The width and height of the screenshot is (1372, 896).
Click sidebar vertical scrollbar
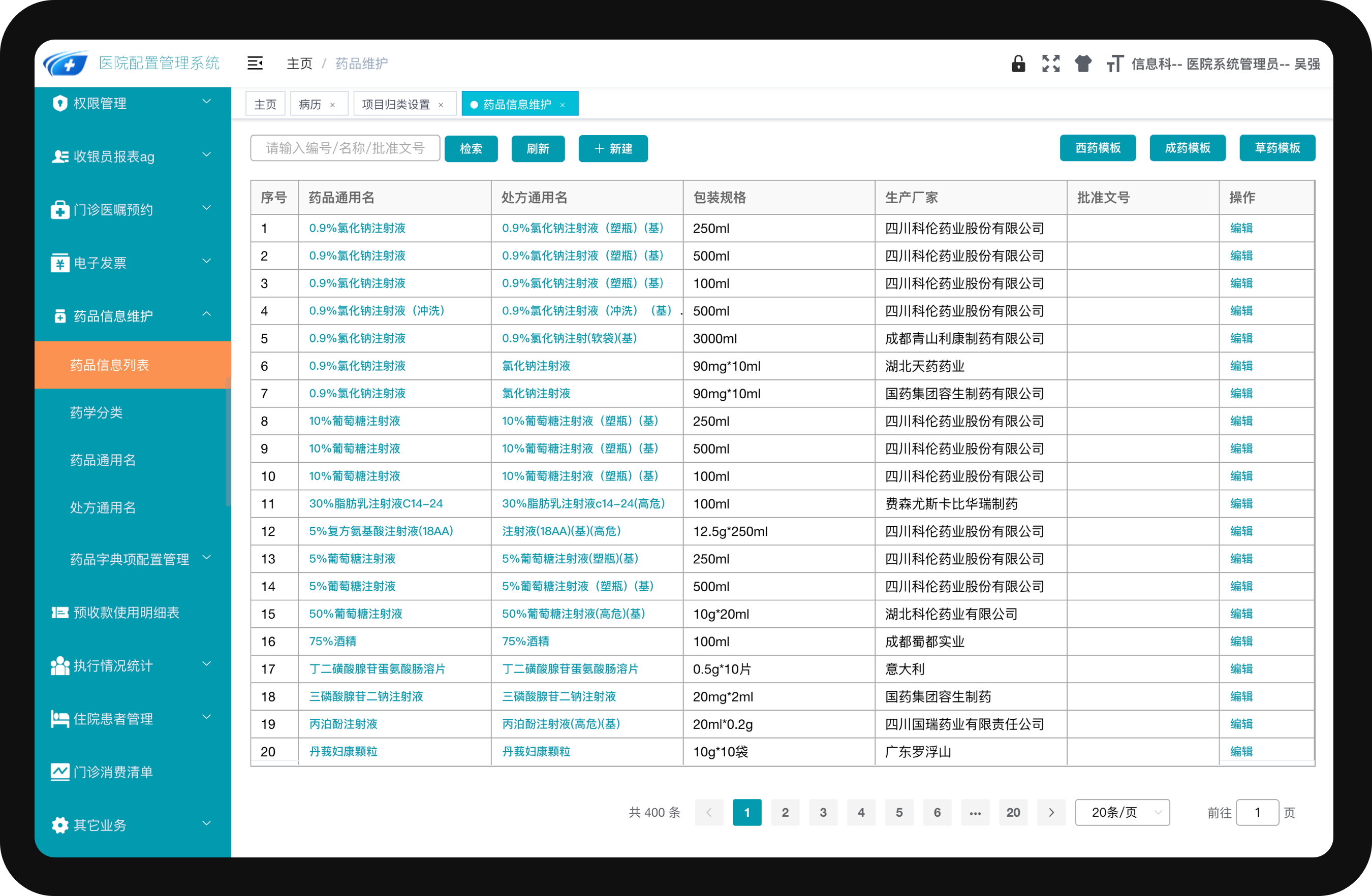point(228,441)
